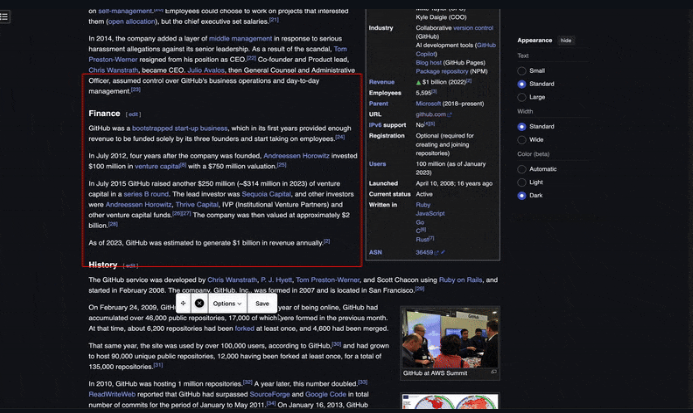This screenshot has width=693, height=413.
Task: Open the table of contents sidebar icon
Action: 7,17
